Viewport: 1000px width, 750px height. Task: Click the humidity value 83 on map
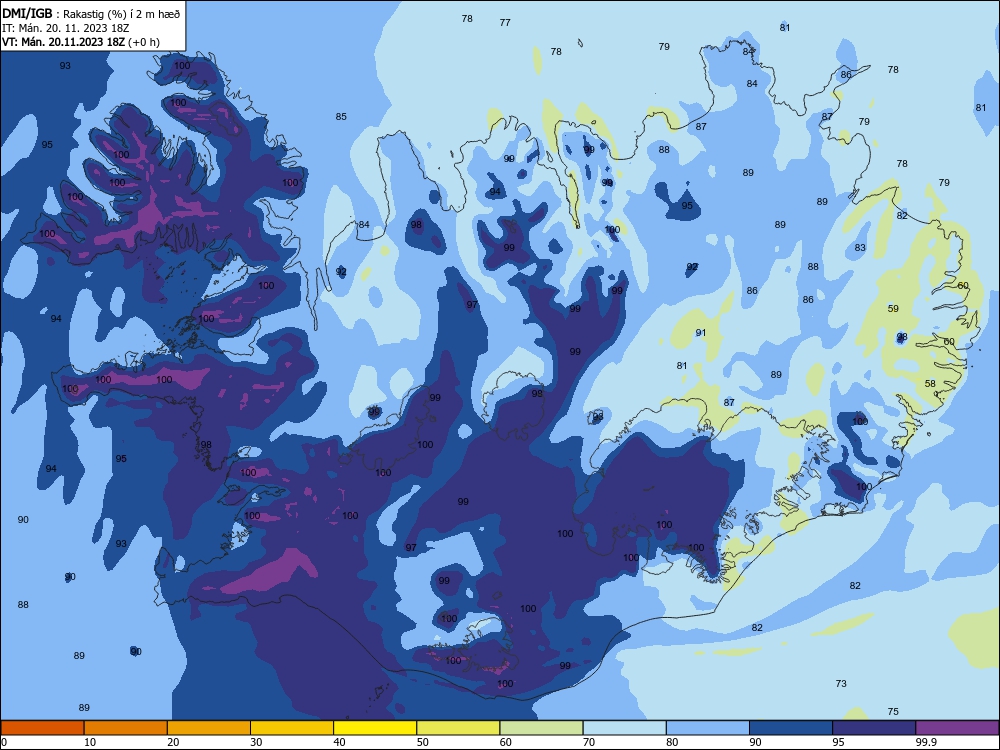[860, 247]
